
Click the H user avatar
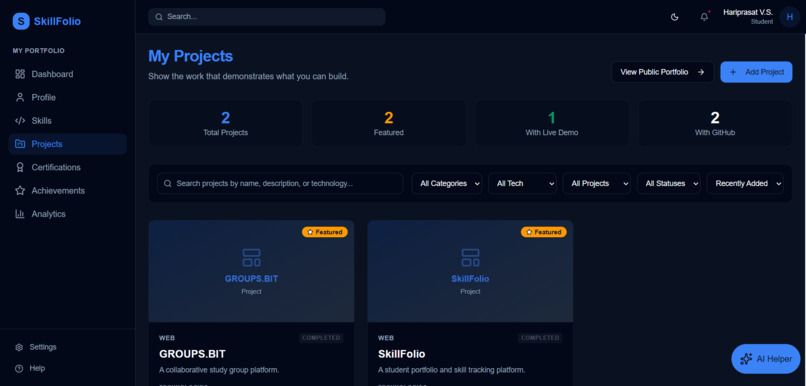point(790,17)
